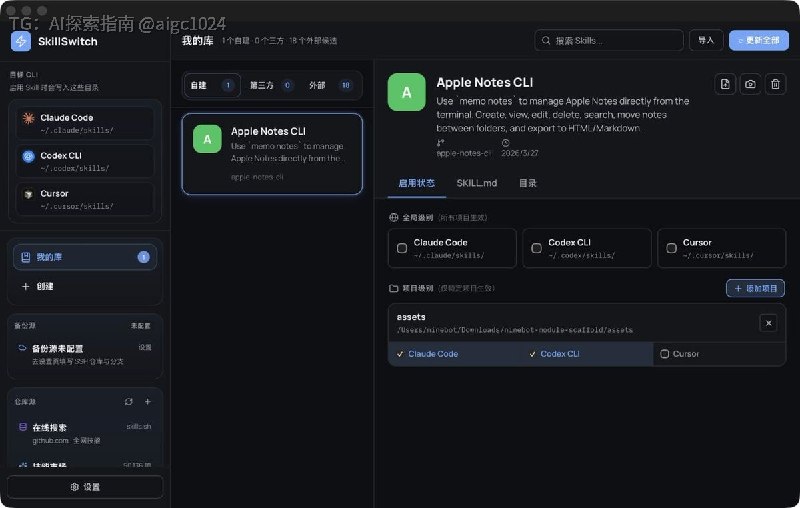Image resolution: width=800 pixels, height=508 pixels.
Task: Select the Codex CLI blue icon in sidebar
Action: [x=29, y=157]
